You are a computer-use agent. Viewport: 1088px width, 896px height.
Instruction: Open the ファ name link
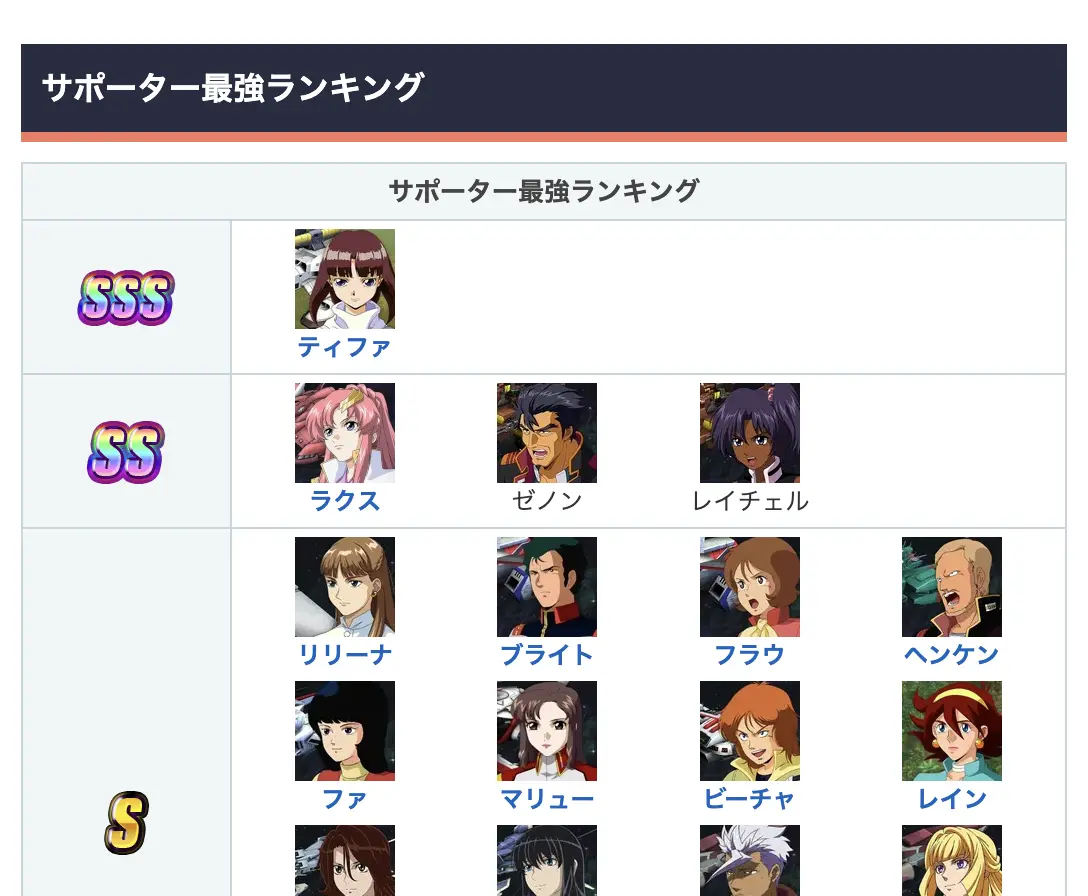click(x=345, y=799)
